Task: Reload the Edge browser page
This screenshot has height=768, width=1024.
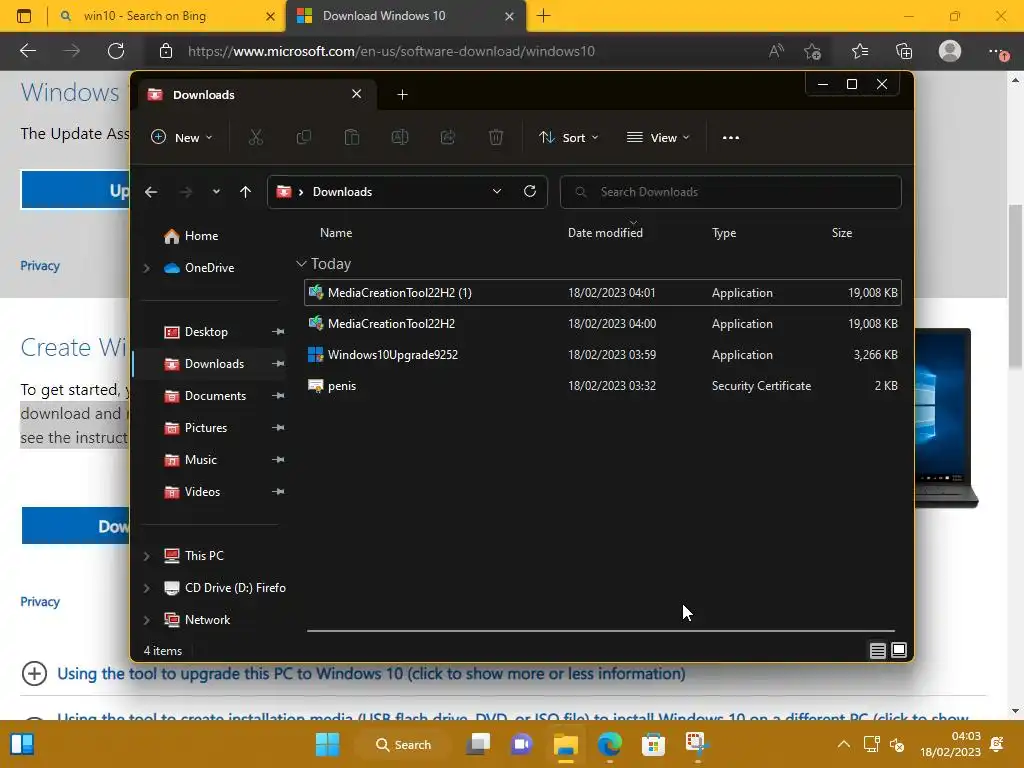Action: click(x=116, y=51)
